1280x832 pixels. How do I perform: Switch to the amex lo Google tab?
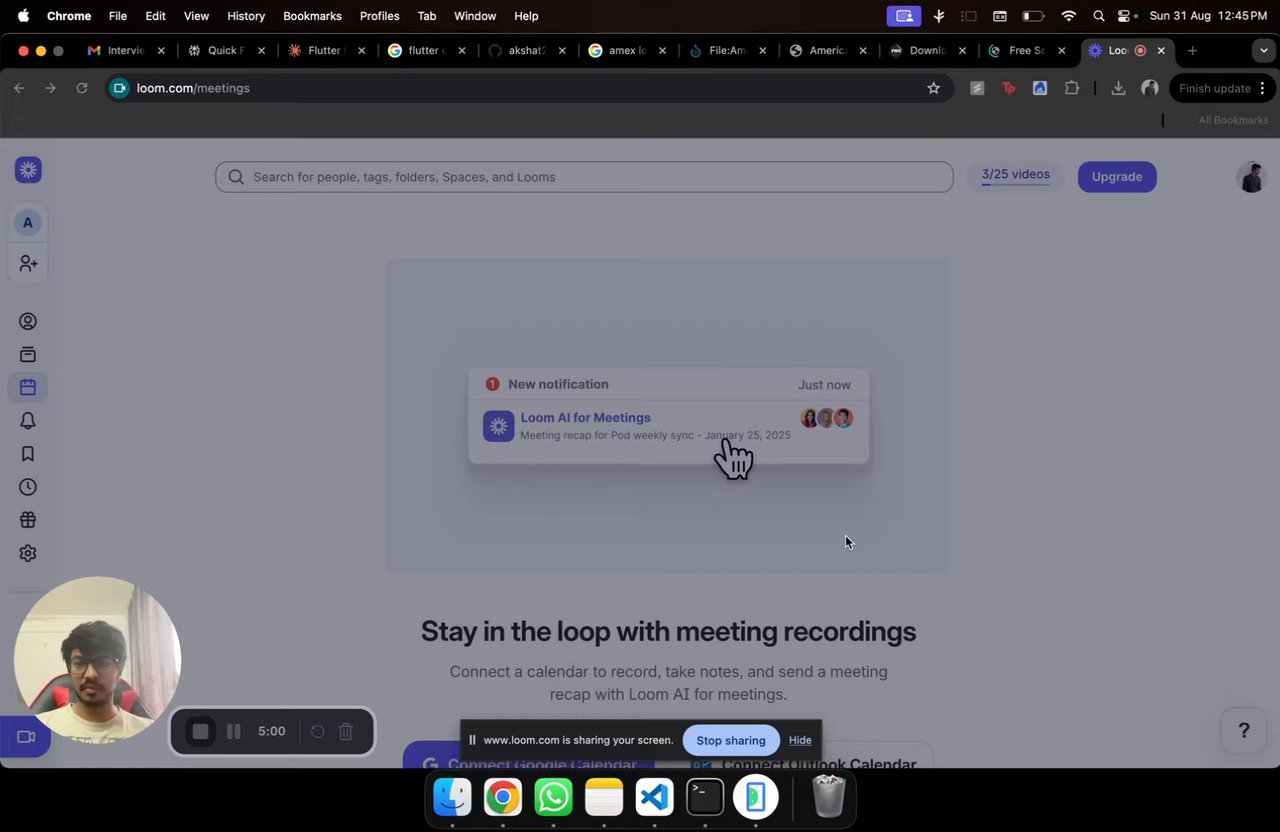(625, 50)
